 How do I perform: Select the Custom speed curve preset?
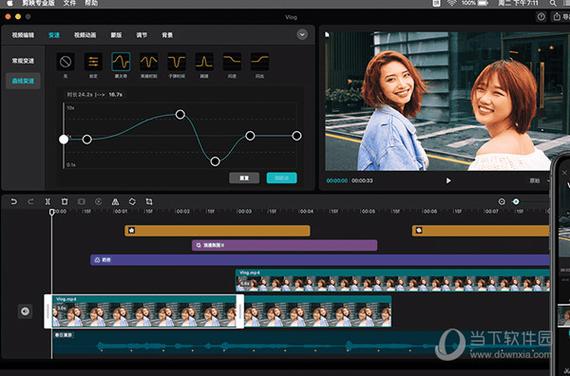(93, 61)
